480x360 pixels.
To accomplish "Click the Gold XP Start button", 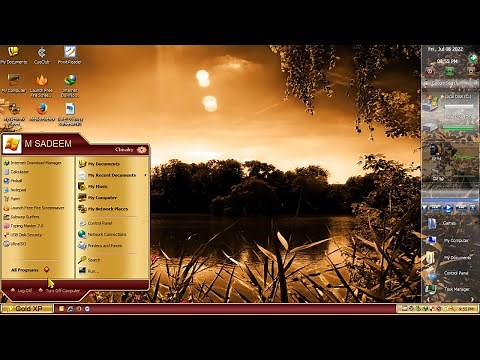I will click(27, 309).
